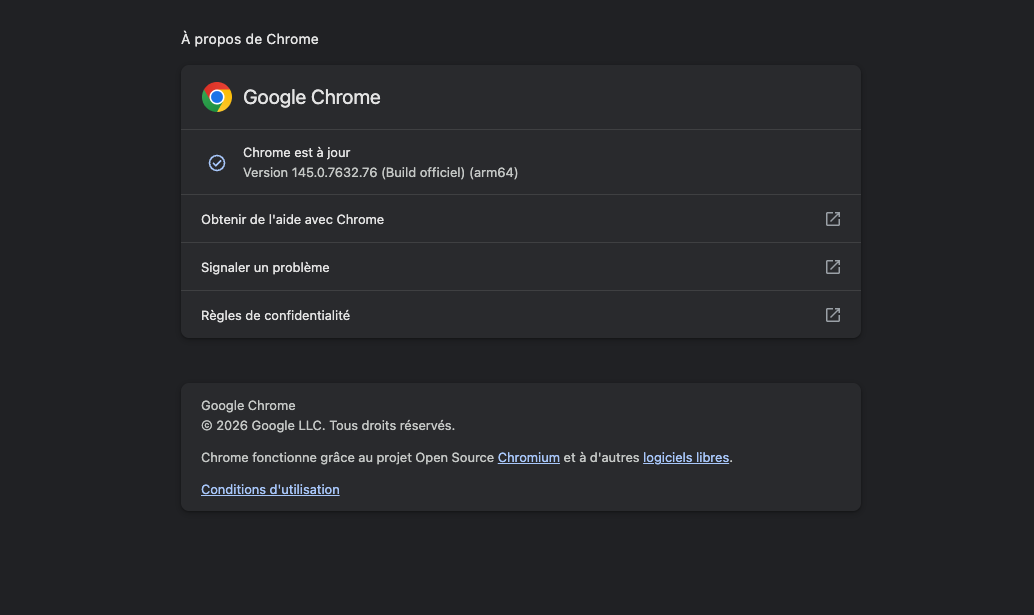Click the Google Chrome header label
1034x615 pixels.
[311, 97]
